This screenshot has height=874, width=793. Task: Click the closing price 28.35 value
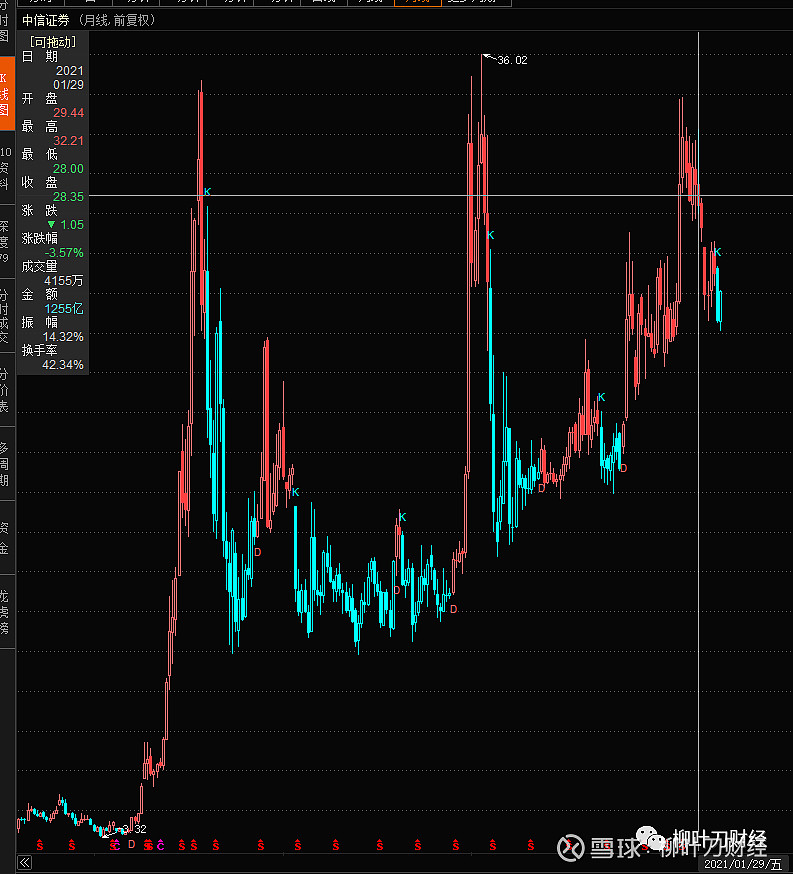[69, 197]
